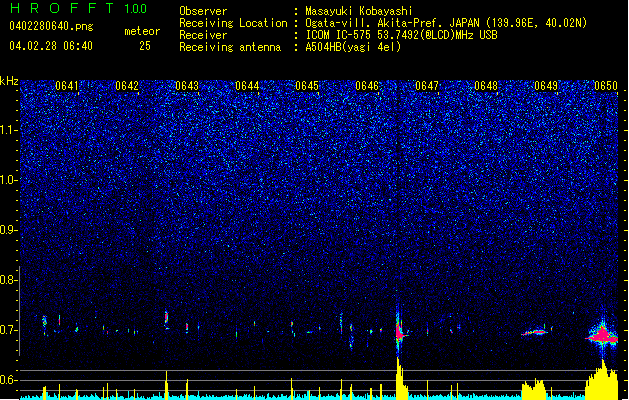
Task: Click the 0648 time marker
Action: [486, 86]
